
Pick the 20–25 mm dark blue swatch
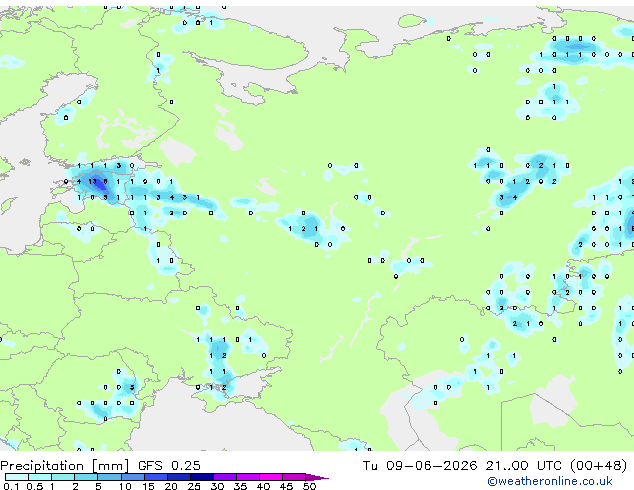click(179, 477)
